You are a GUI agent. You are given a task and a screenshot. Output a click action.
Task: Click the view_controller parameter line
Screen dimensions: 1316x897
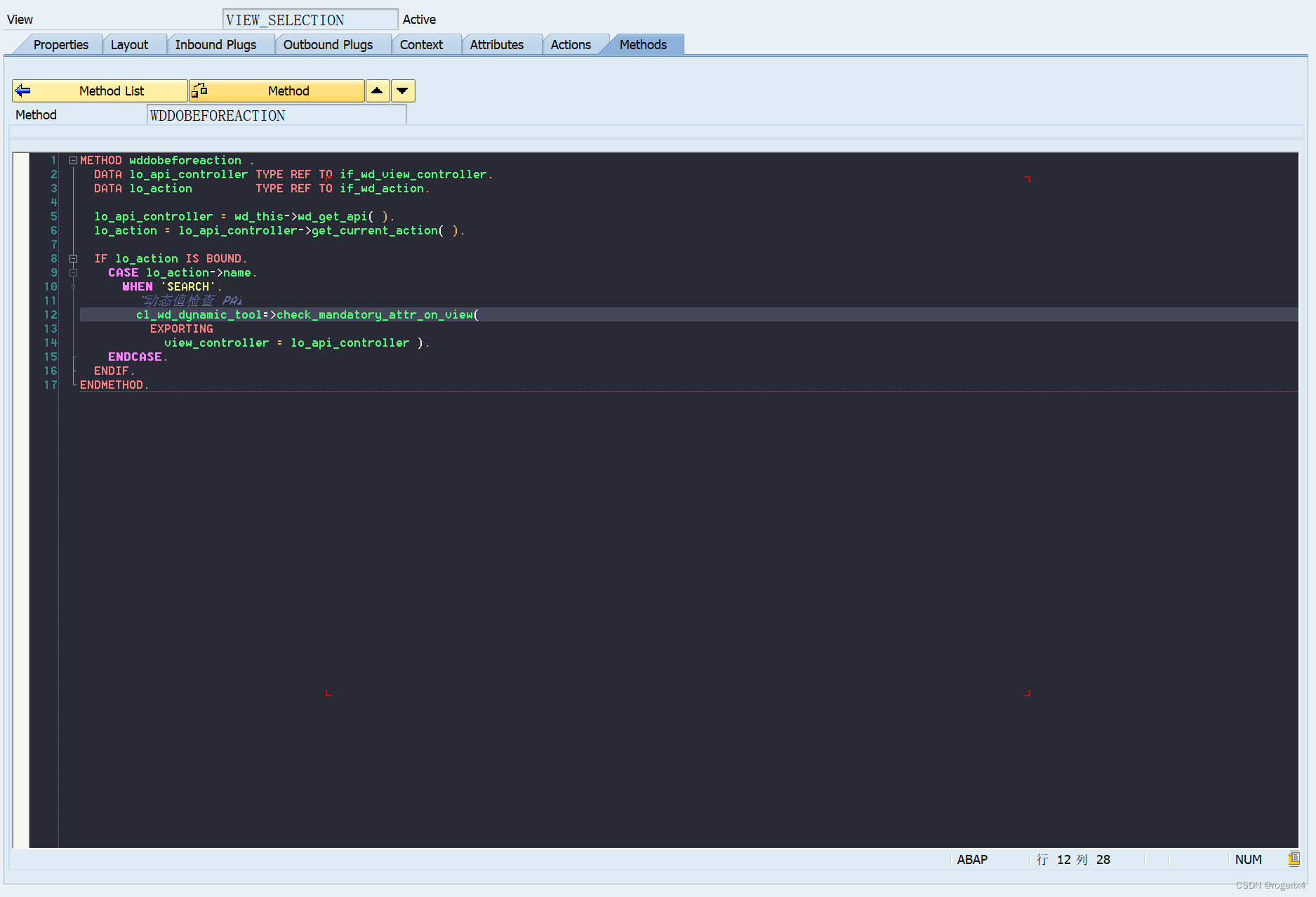click(297, 343)
